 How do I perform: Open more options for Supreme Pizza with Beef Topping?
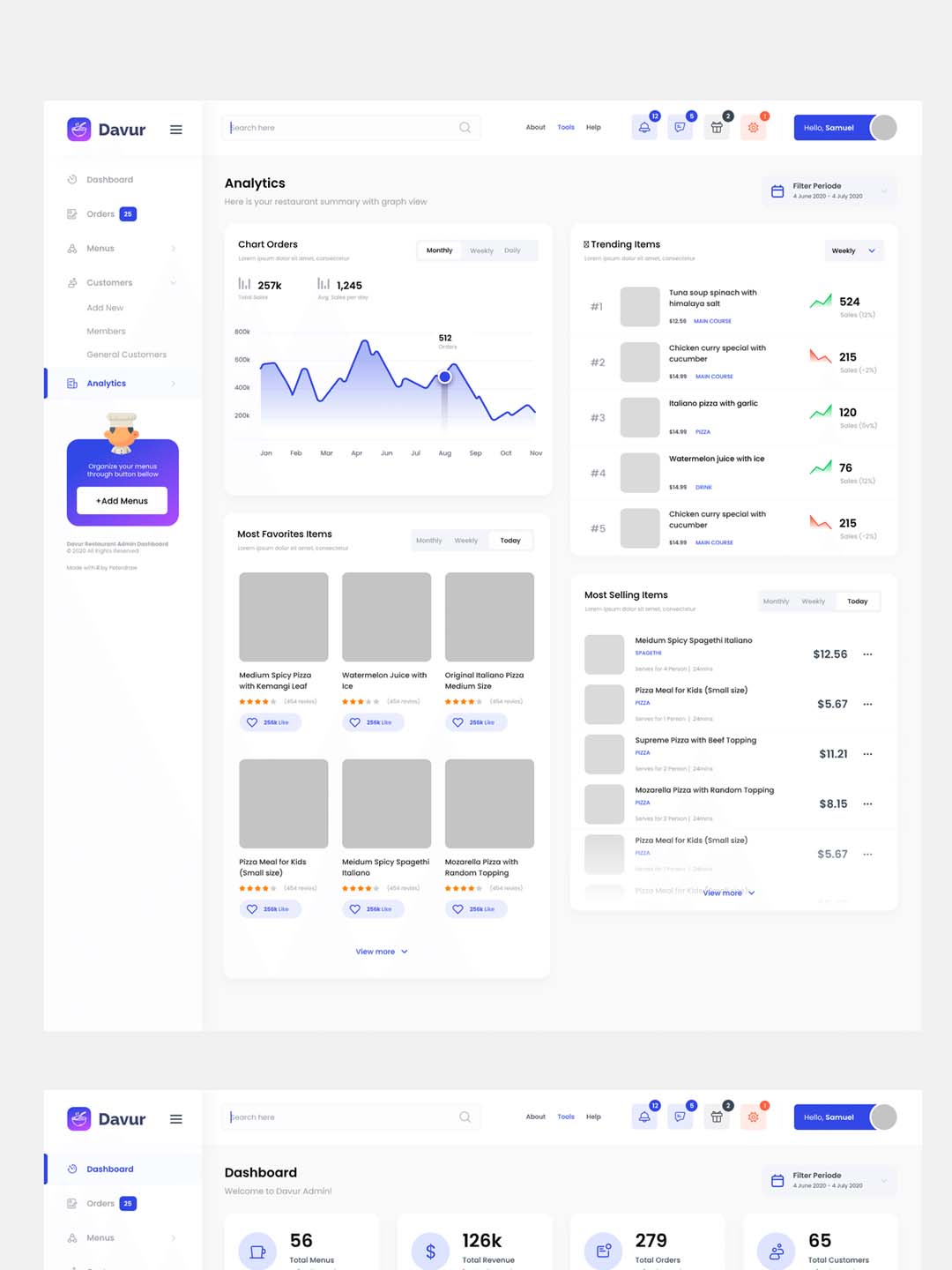pos(867,754)
